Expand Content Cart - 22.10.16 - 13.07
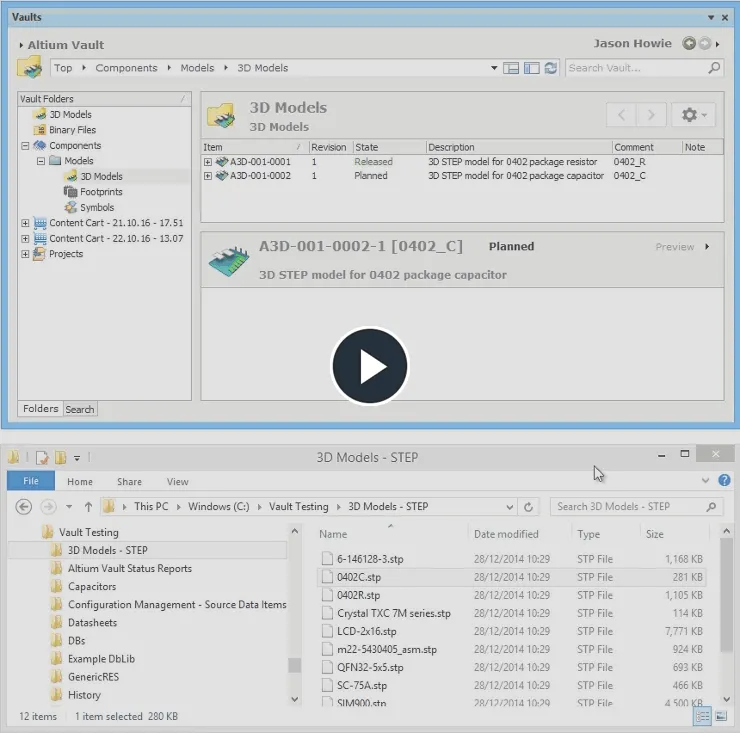This screenshot has height=733, width=740. click(x=25, y=238)
